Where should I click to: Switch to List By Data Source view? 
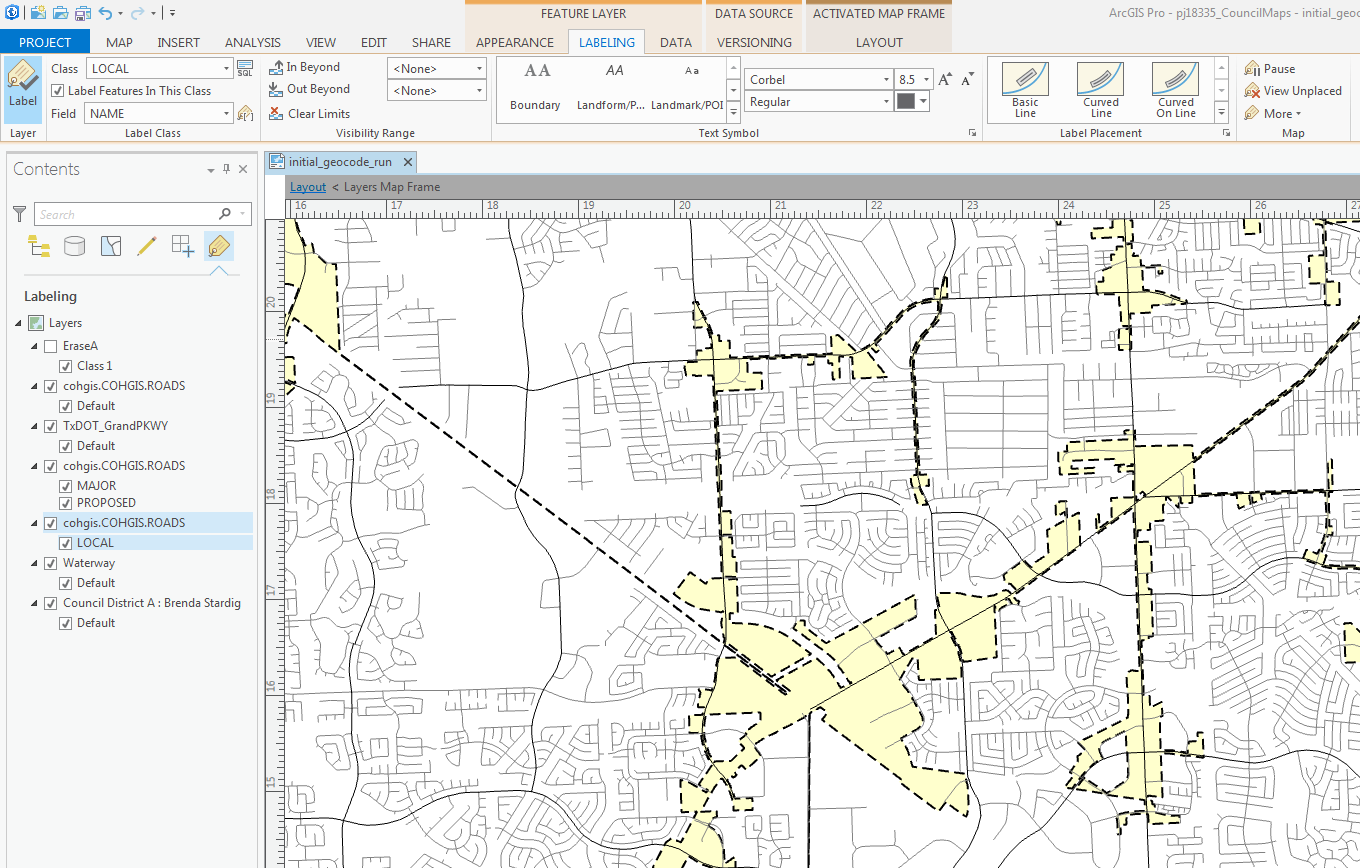[75, 246]
